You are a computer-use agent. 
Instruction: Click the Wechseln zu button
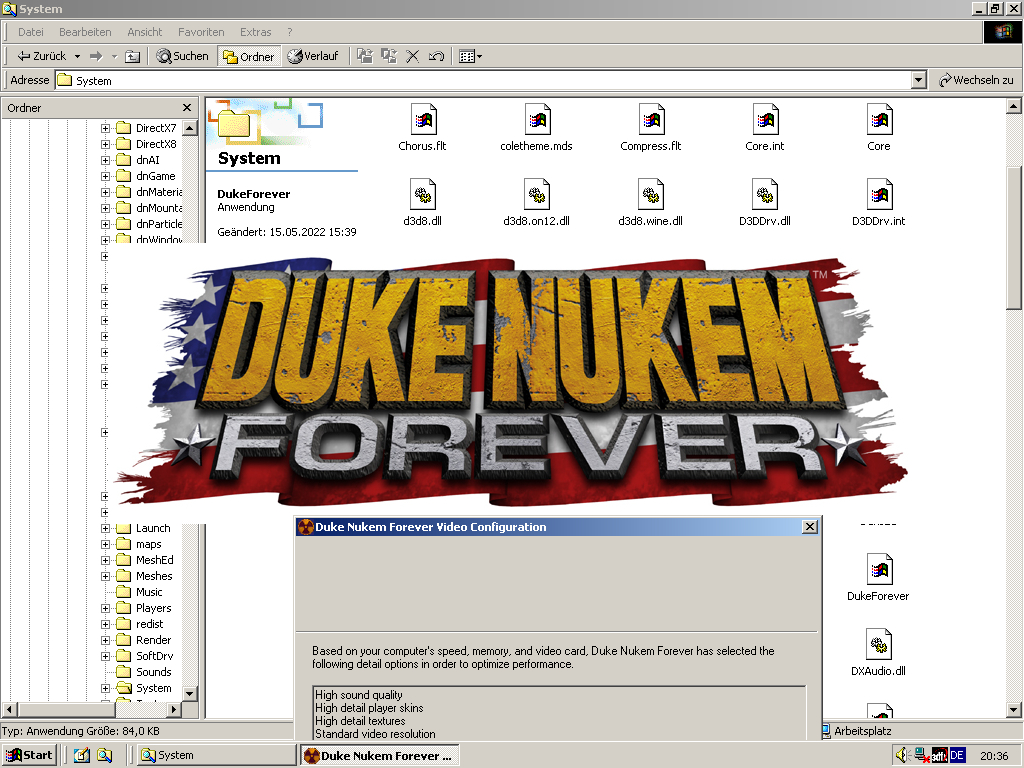976,80
